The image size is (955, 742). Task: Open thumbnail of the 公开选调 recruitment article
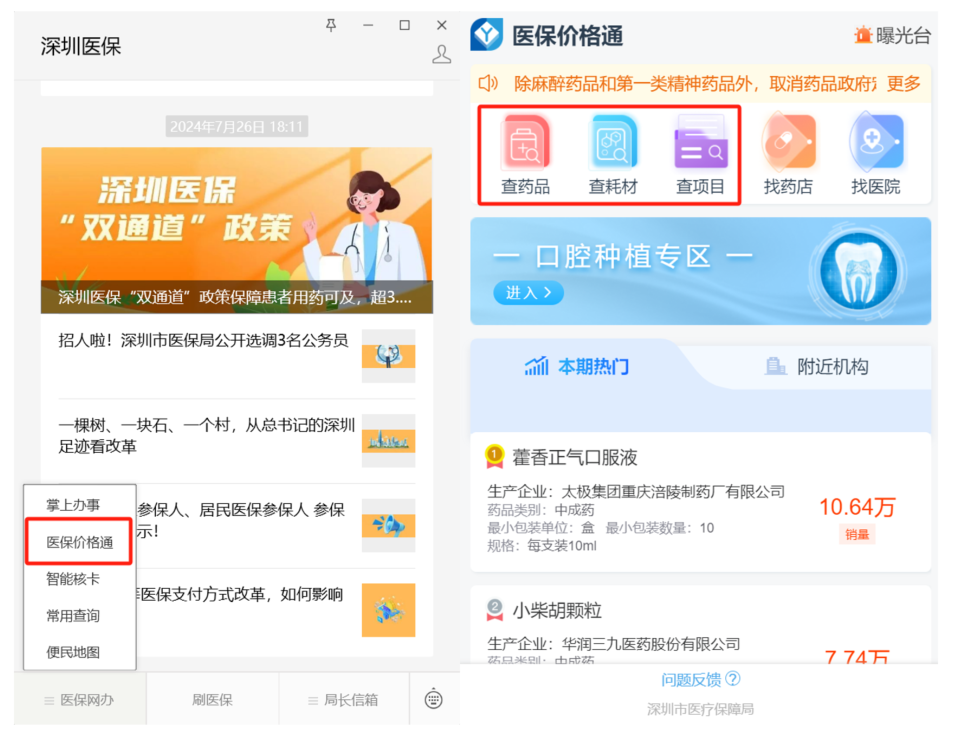click(389, 356)
